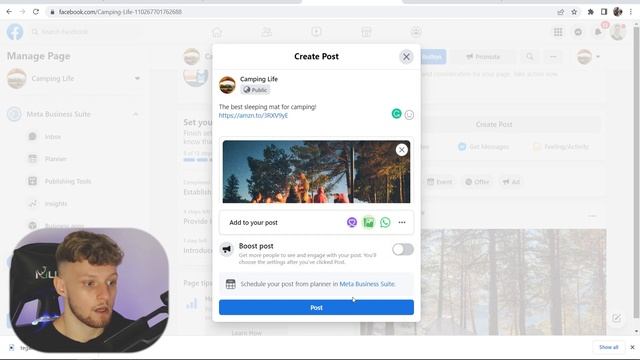Screen dimensions: 640x360
Task: Expand the Camping Life page switcher
Action: (x=137, y=78)
